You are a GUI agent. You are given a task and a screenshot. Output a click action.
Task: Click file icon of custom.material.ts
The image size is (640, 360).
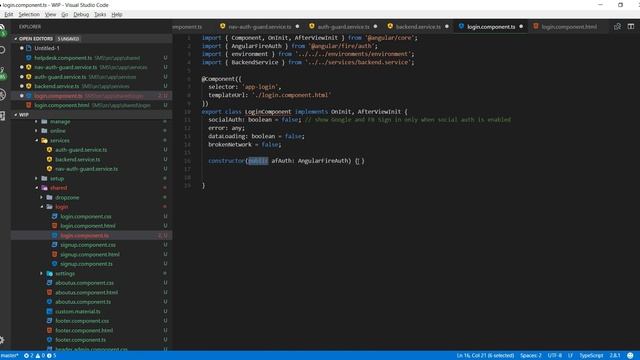coord(49,311)
